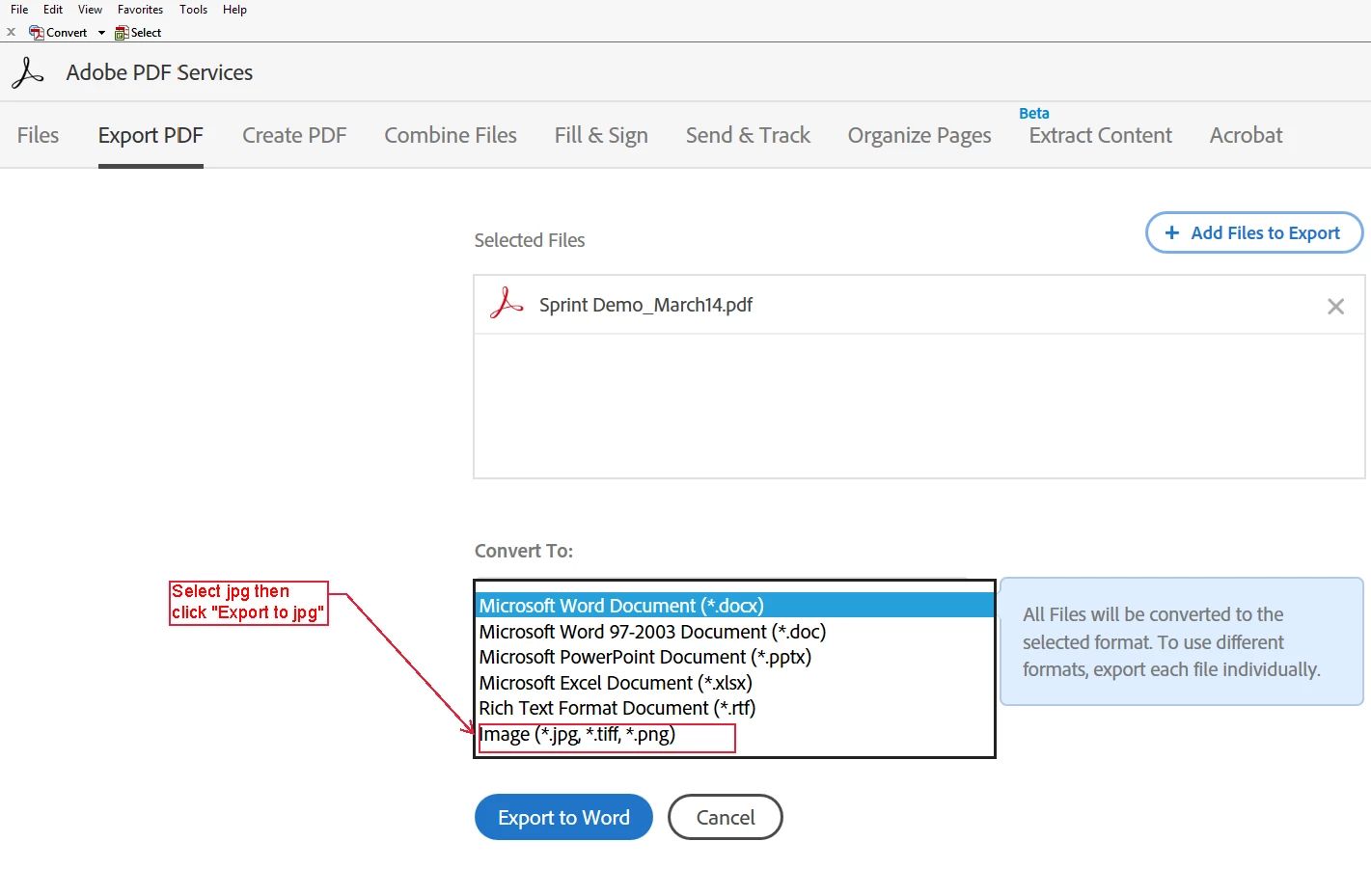Go to the Organize Pages tab

(x=919, y=135)
